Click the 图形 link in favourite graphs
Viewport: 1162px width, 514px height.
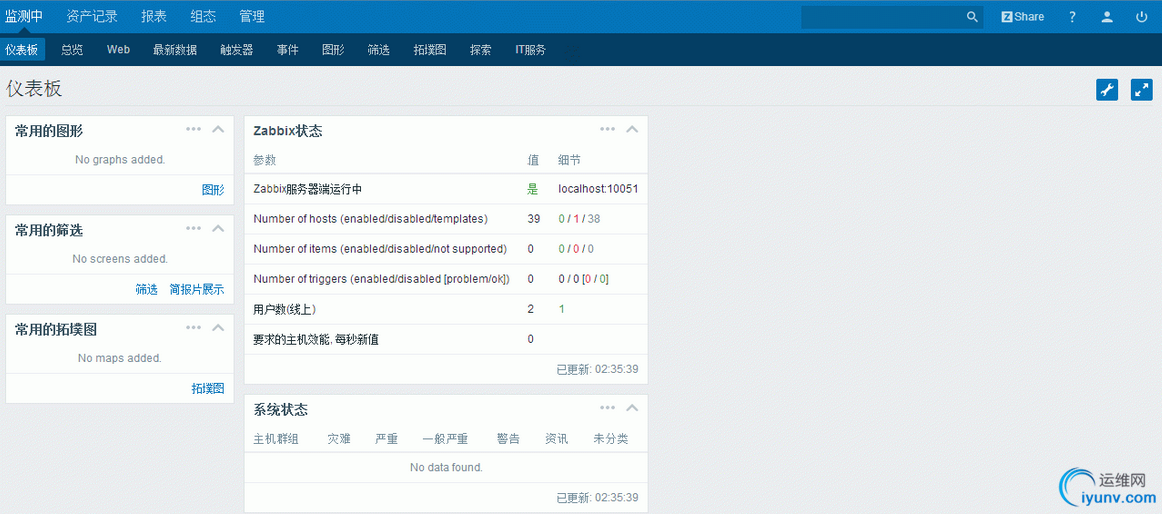point(213,190)
